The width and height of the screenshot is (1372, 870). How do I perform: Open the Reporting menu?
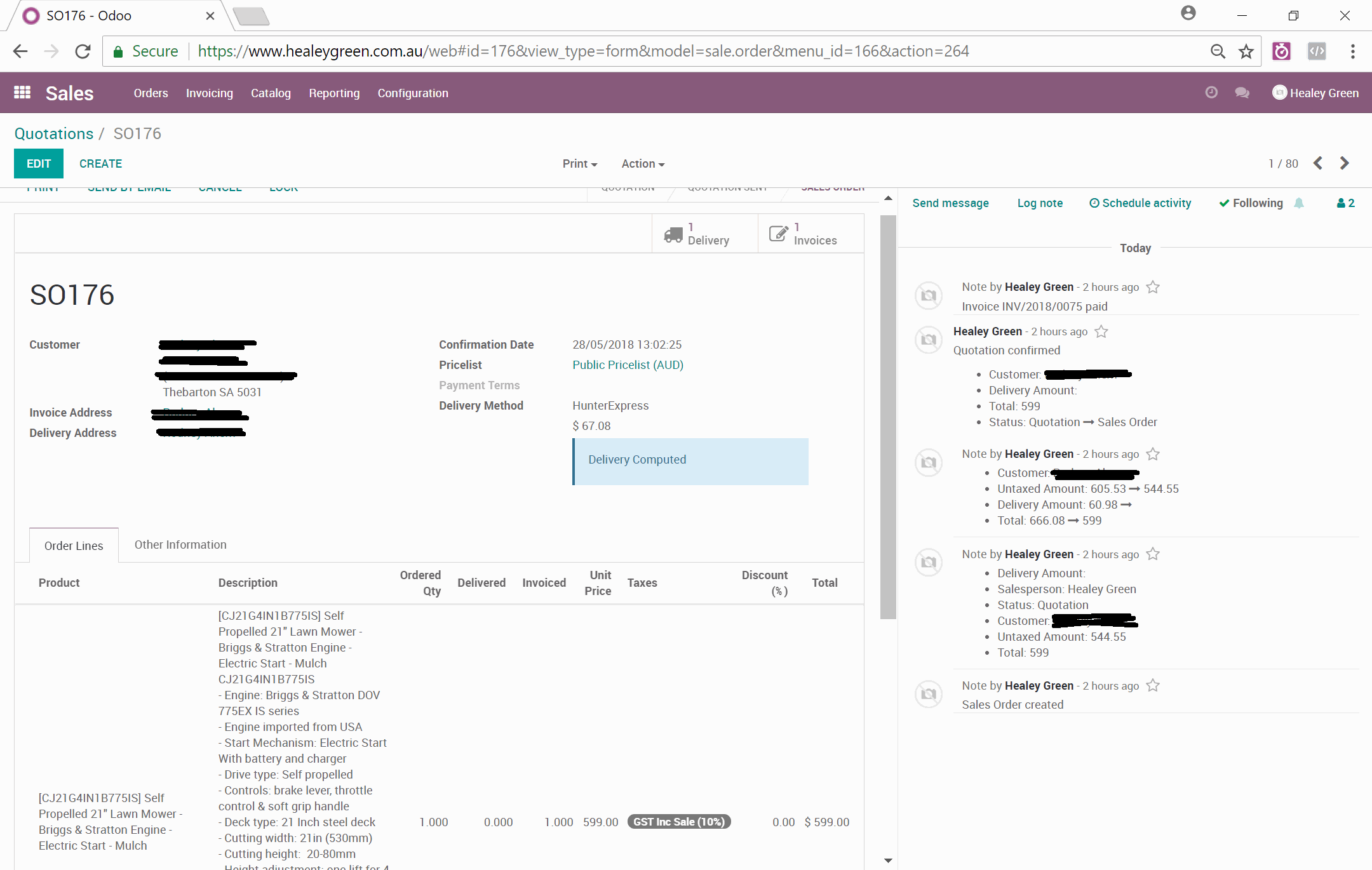click(x=334, y=93)
